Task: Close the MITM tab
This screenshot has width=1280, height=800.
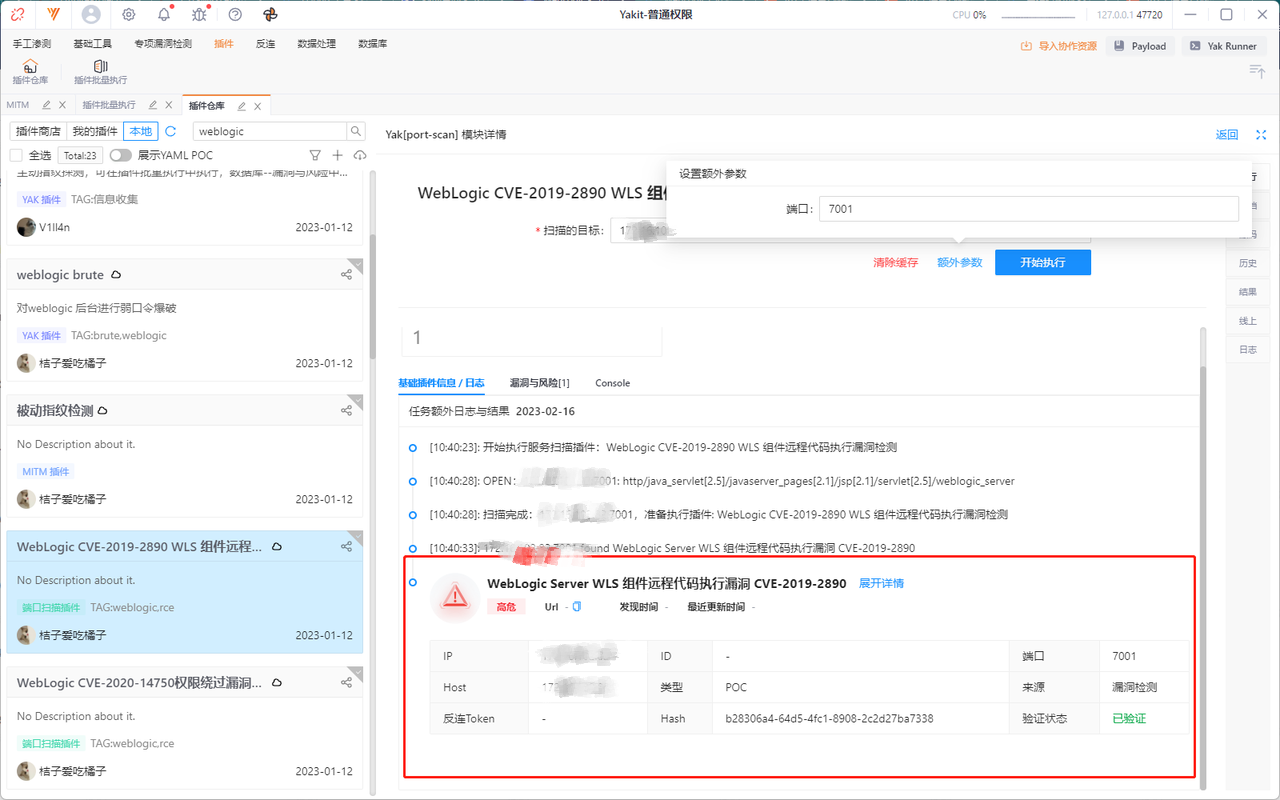Action: (62, 105)
